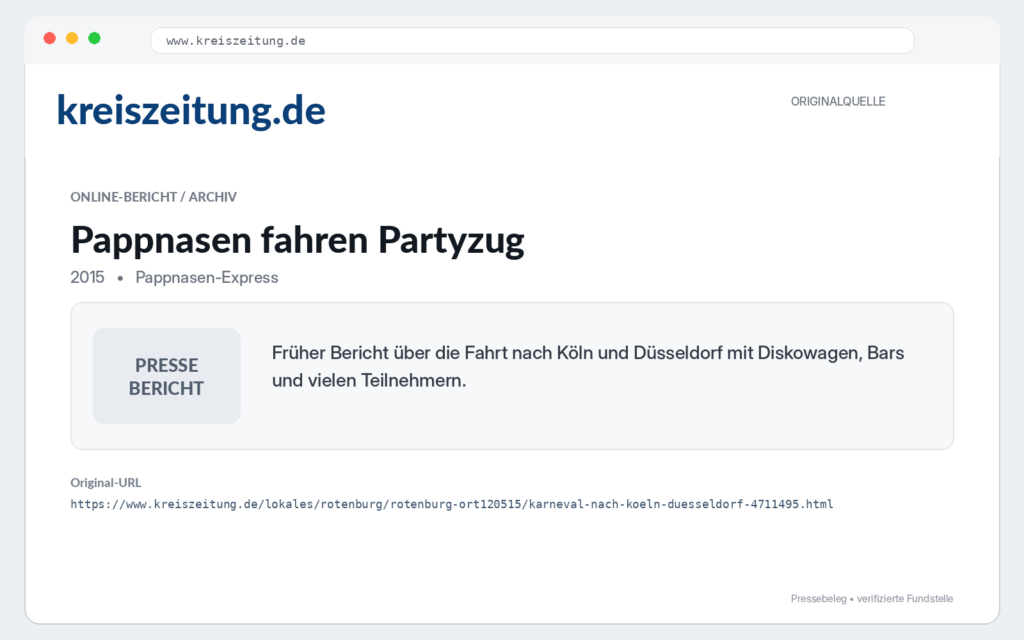Click the year '2015' below the headline

(x=88, y=277)
